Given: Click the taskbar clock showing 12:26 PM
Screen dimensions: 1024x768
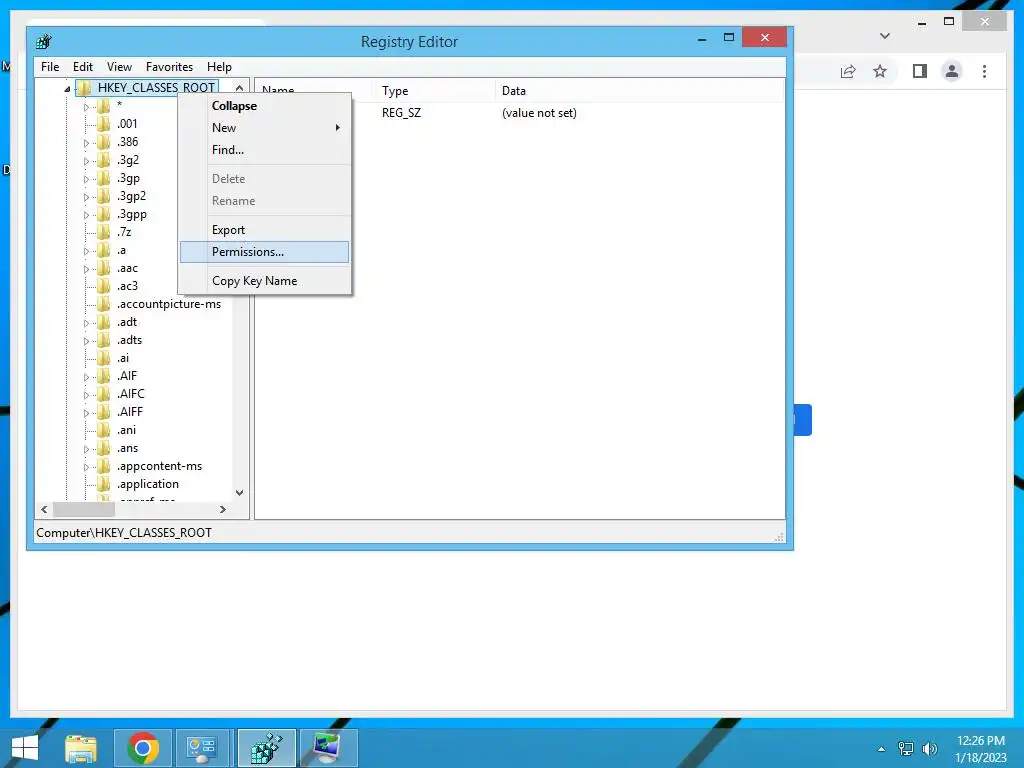Looking at the screenshot, I should click(980, 741).
